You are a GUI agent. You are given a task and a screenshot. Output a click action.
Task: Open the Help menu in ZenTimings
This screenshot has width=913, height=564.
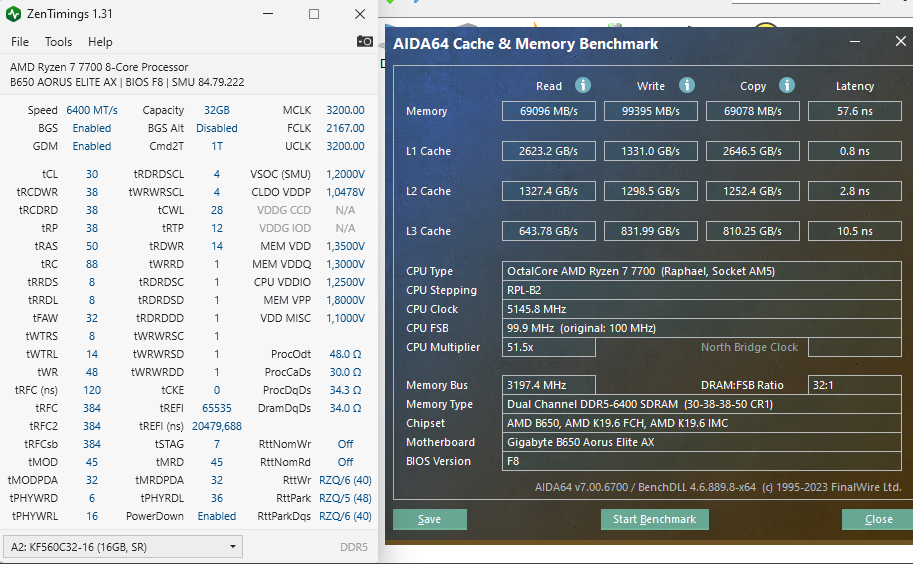pos(100,42)
